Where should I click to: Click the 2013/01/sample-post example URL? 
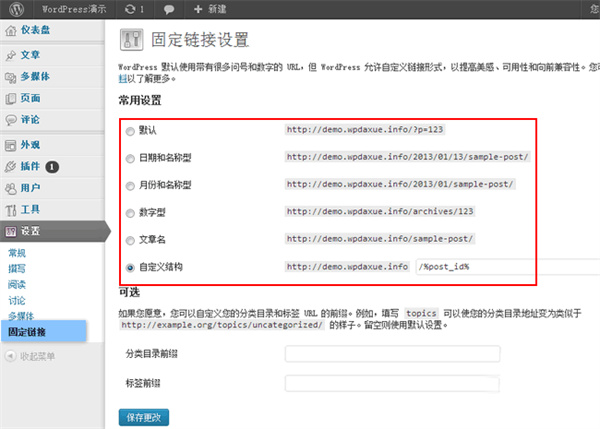[400, 184]
